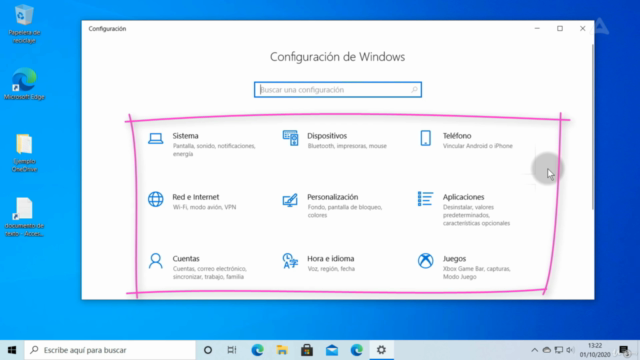Click text 'Voz, región, fecha'

331,269
